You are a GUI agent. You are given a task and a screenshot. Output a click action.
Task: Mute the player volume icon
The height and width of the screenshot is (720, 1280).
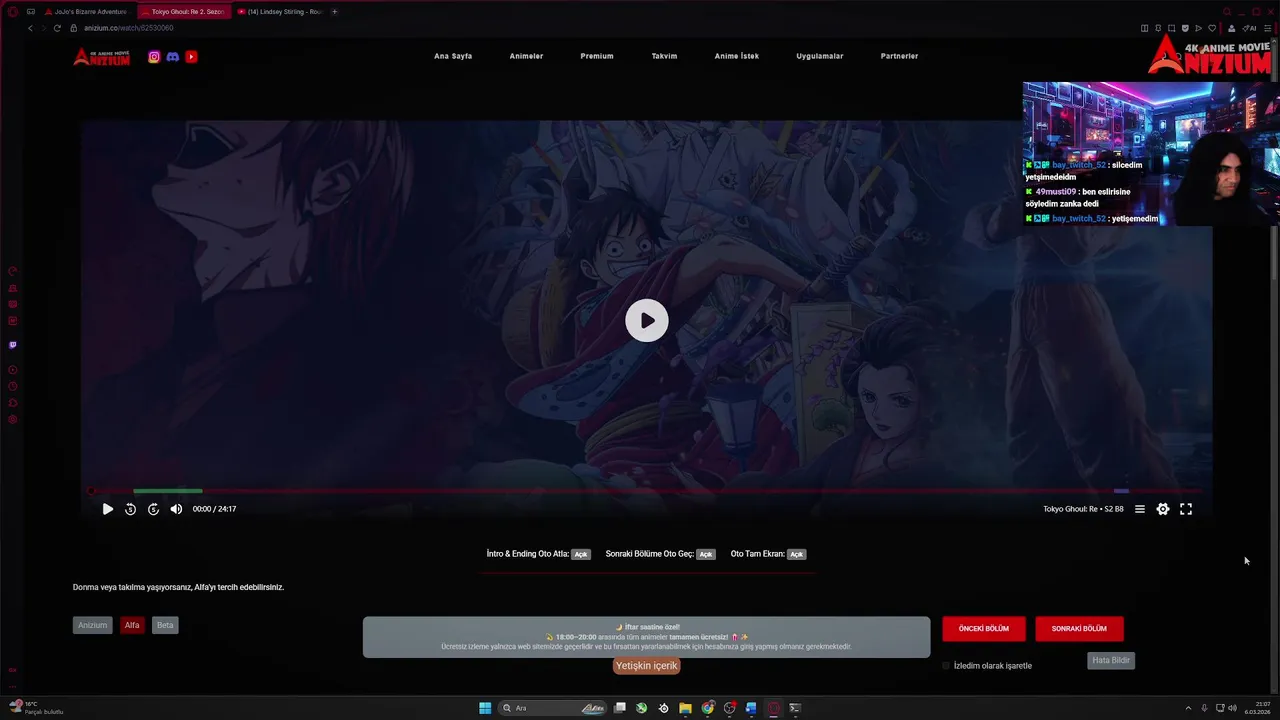point(176,509)
